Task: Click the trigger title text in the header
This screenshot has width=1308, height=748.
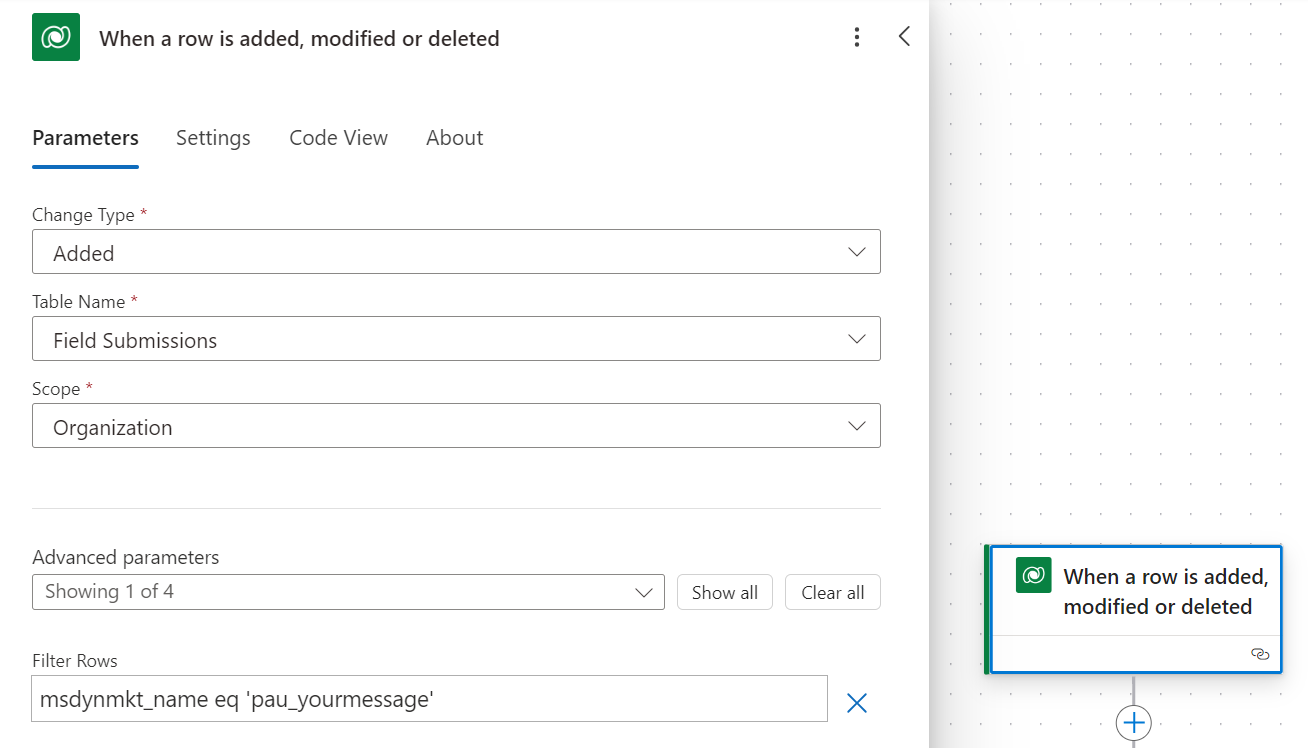Action: [x=298, y=38]
